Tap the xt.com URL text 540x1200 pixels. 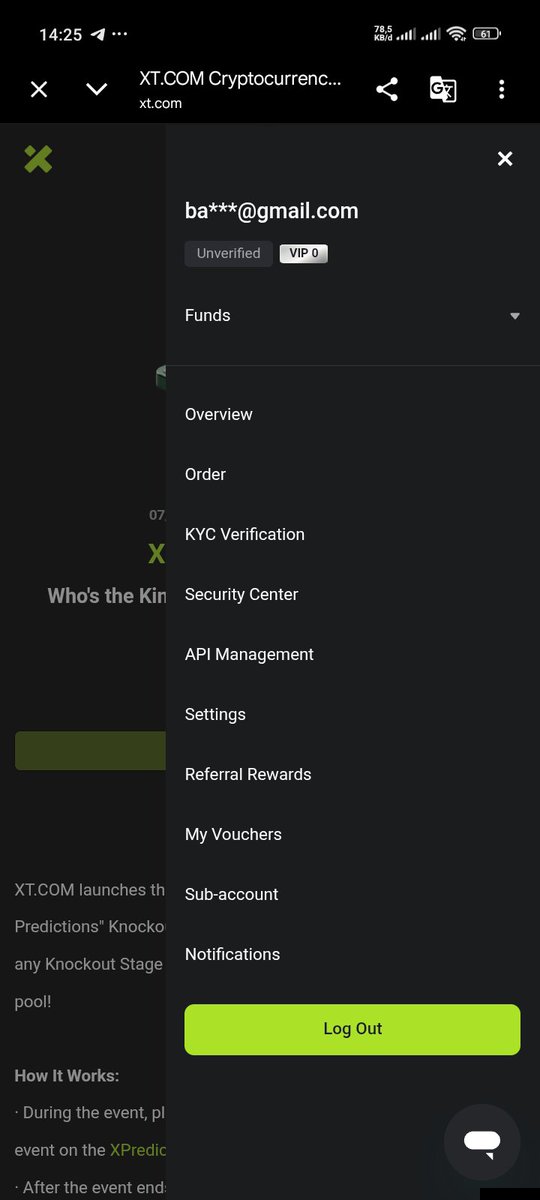click(x=161, y=103)
